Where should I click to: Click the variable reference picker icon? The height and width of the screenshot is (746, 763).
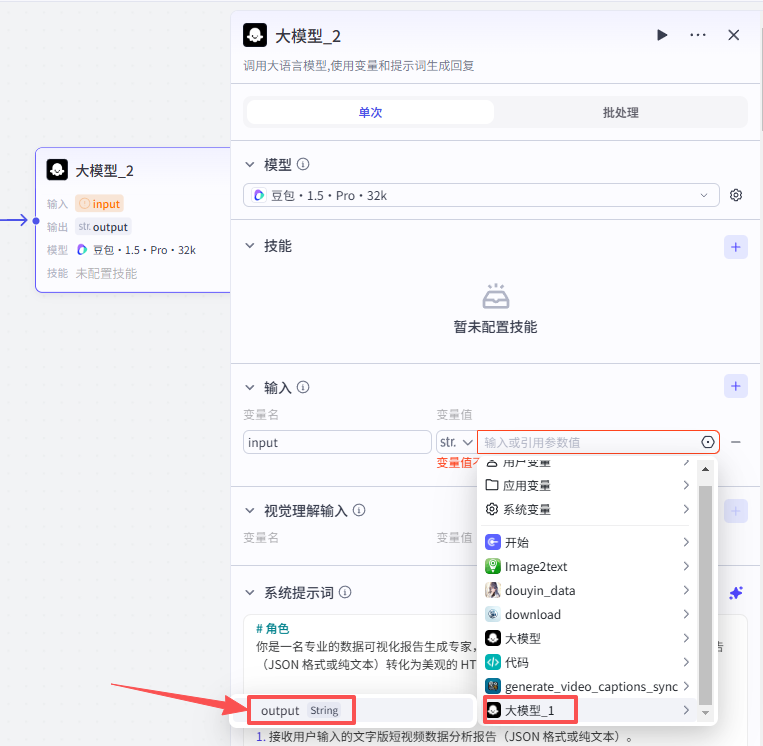(x=708, y=442)
